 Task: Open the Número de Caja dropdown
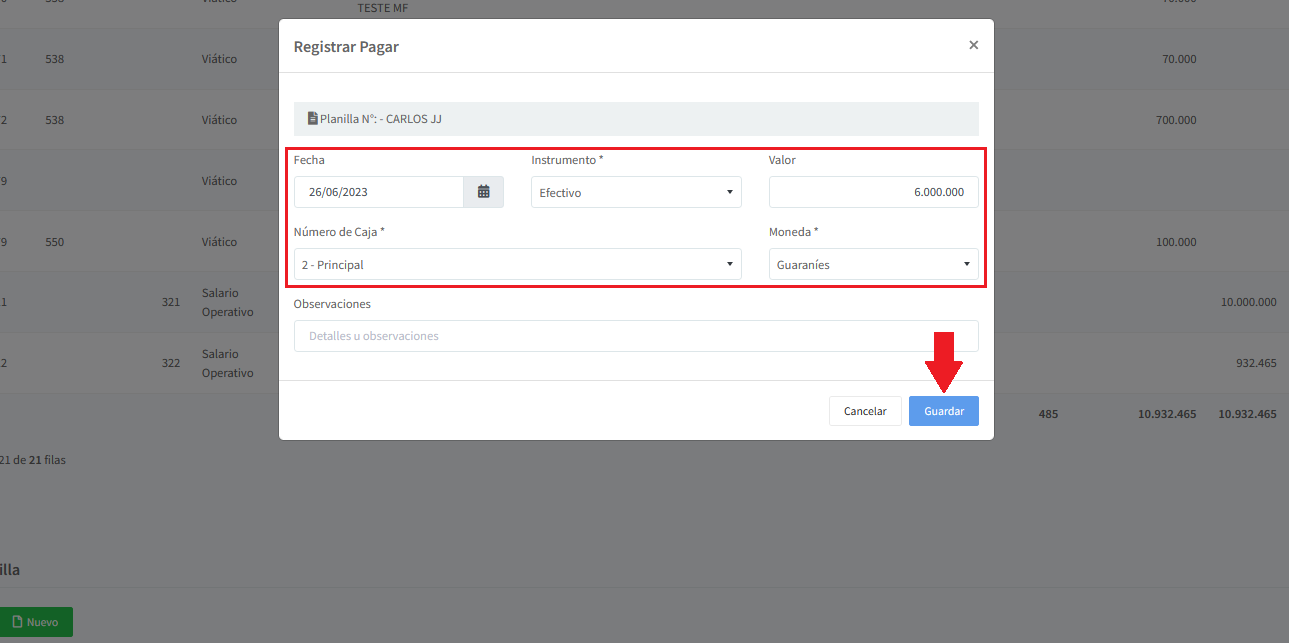[x=517, y=265]
